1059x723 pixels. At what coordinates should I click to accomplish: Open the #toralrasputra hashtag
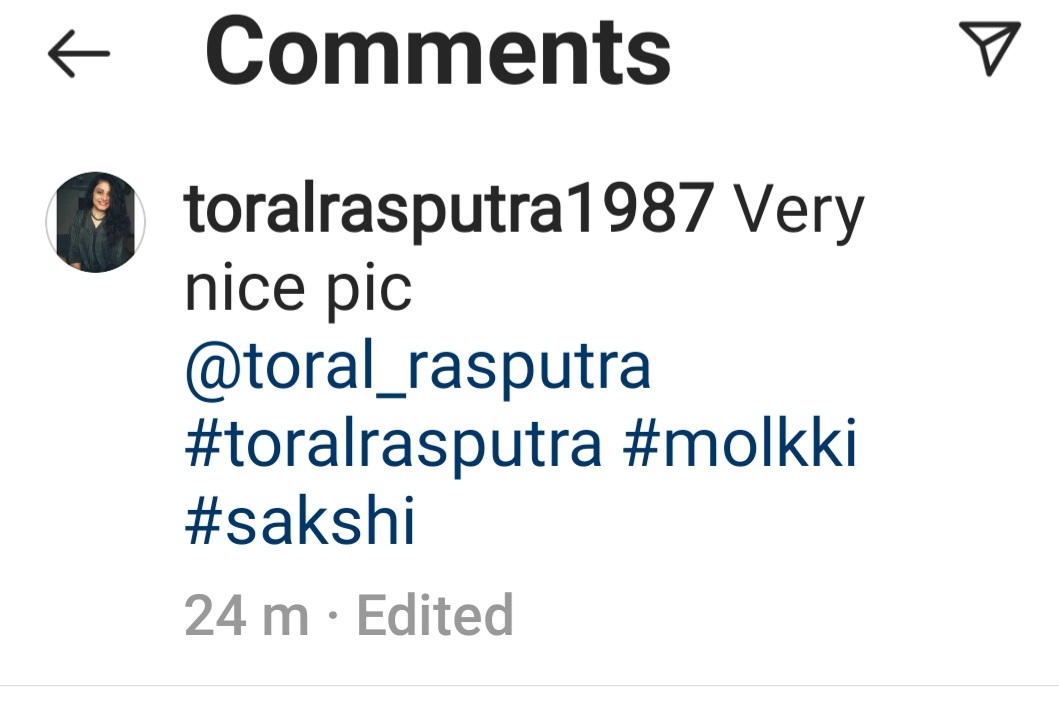coord(393,445)
